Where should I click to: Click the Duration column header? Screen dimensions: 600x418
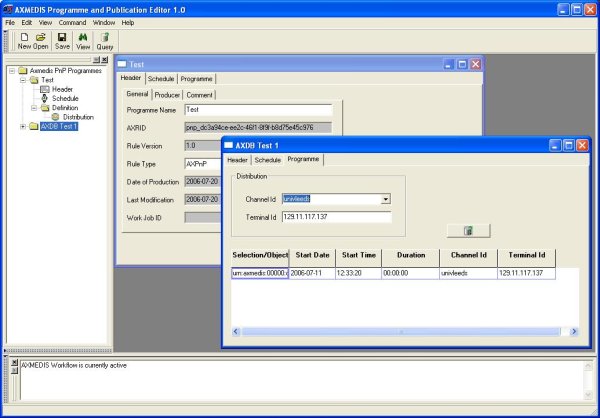tap(411, 255)
